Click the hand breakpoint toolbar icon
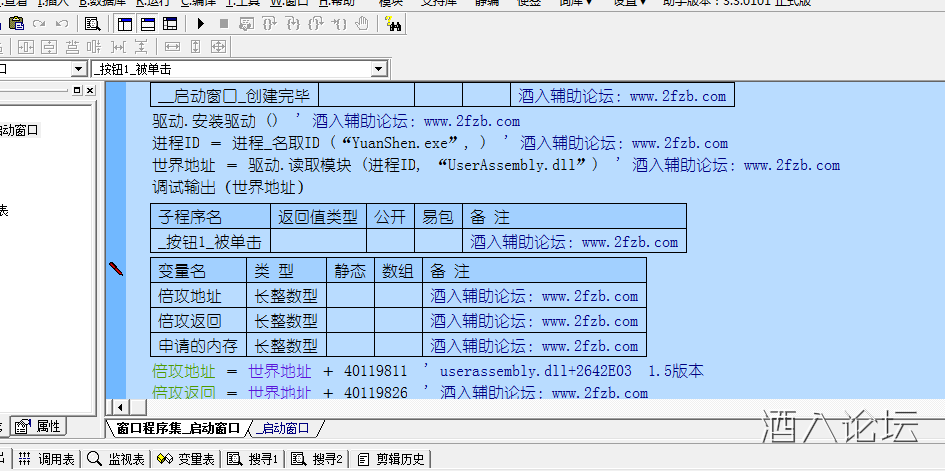This screenshot has width=945, height=471. (x=362, y=23)
